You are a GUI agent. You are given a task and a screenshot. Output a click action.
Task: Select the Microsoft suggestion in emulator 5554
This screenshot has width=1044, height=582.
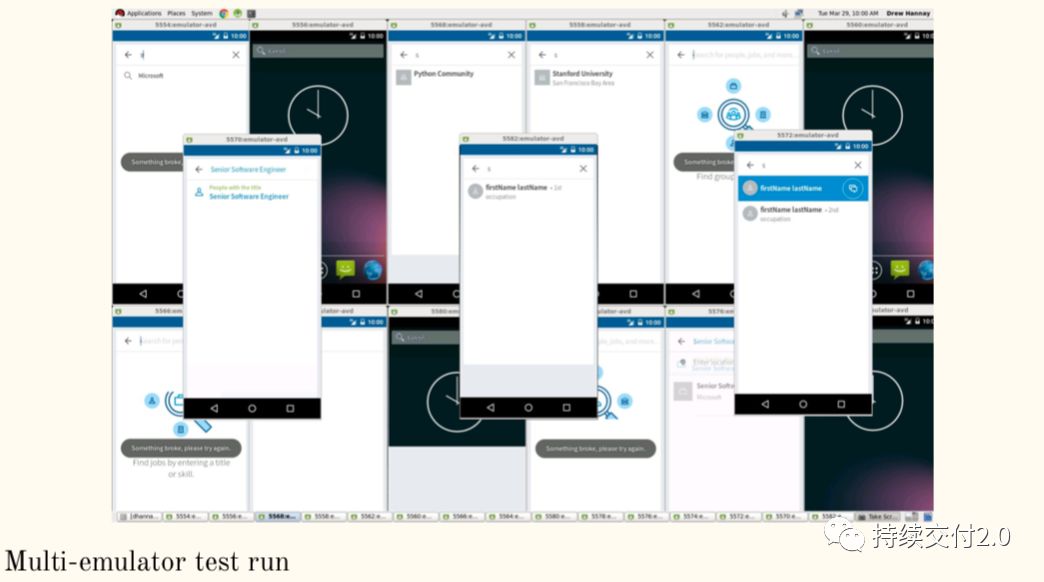pos(180,76)
